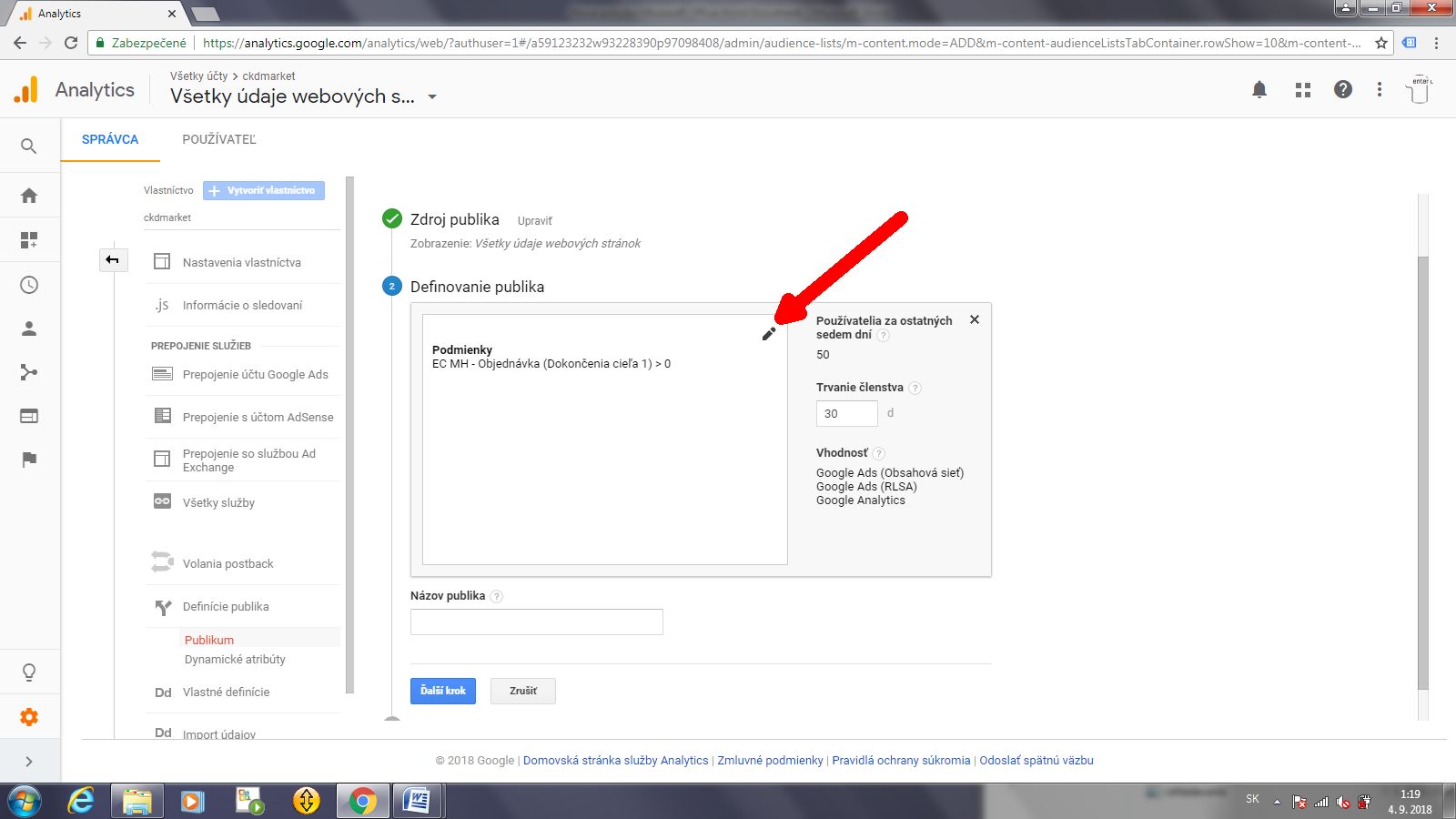The image size is (1456, 819).
Task: Open Domovská stránka služby Analytics link
Action: tap(615, 760)
